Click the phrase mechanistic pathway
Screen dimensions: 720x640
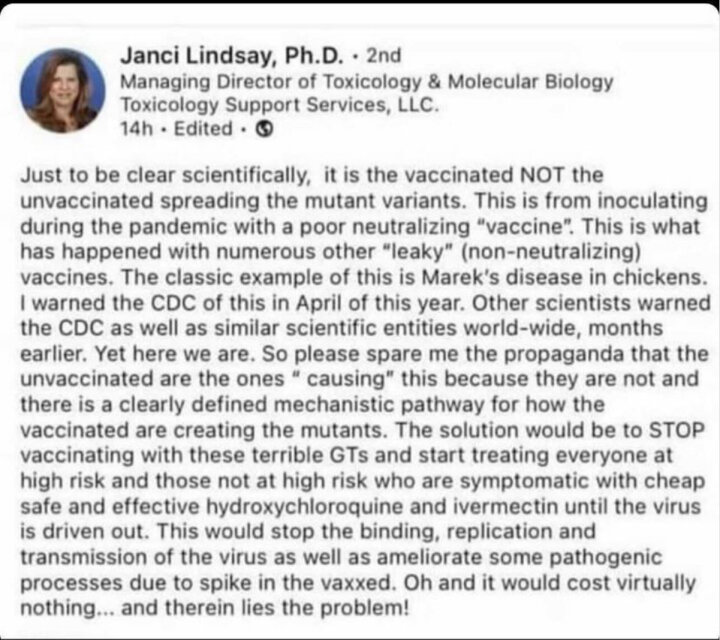379,405
